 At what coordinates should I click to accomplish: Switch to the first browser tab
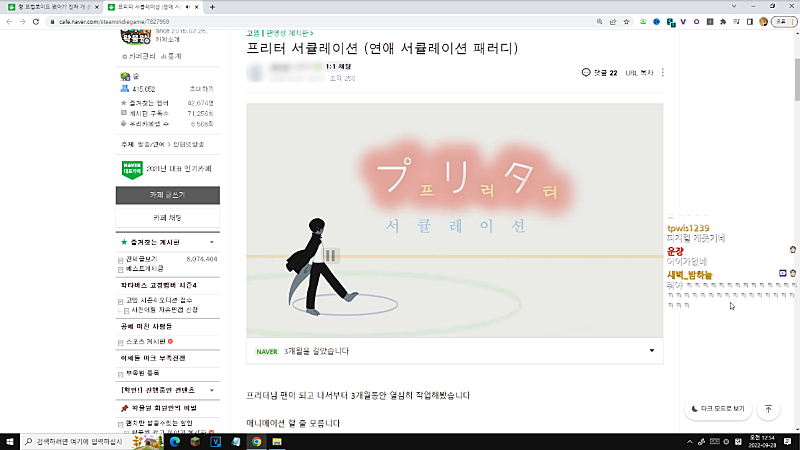pyautogui.click(x=53, y=7)
